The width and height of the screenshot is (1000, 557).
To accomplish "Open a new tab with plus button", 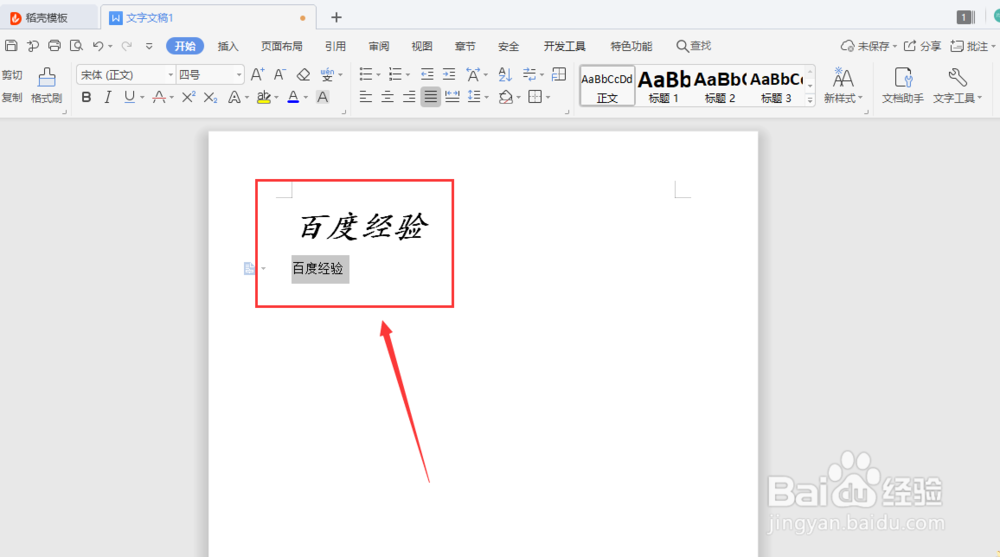I will [336, 17].
